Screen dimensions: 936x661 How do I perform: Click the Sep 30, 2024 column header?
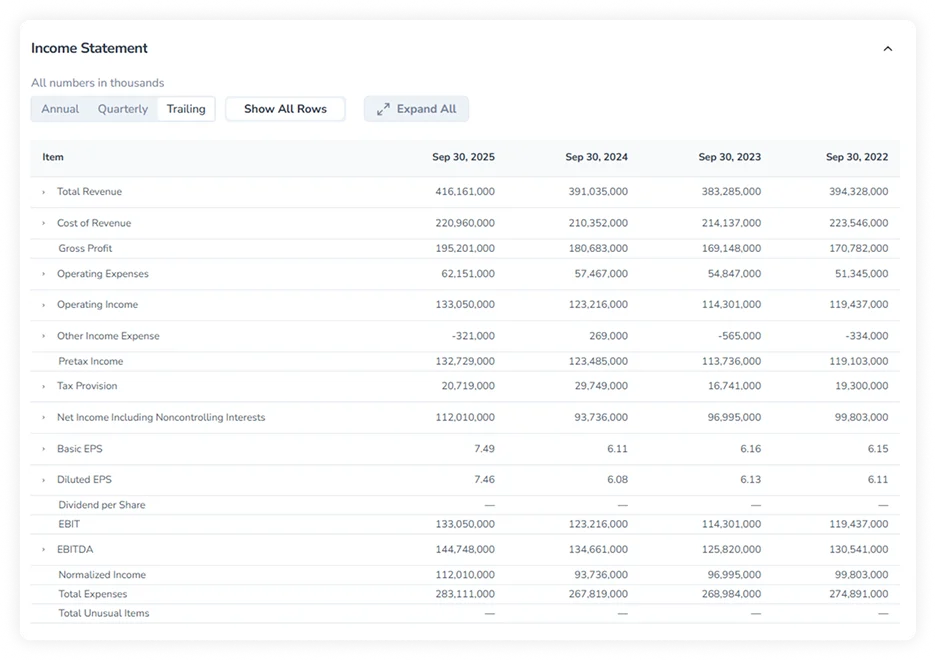pos(596,157)
